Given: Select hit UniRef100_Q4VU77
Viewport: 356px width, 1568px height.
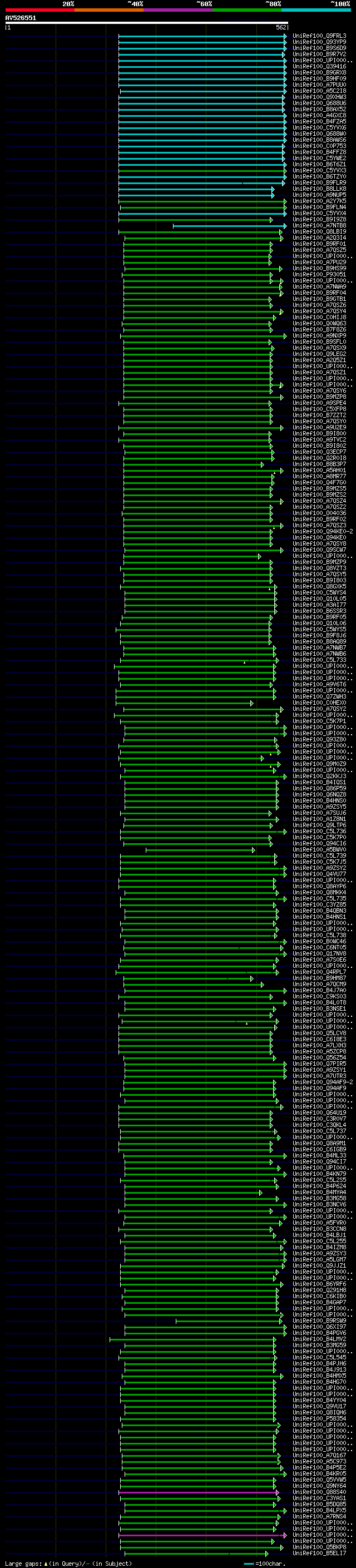Looking at the screenshot, I should [319, 874].
